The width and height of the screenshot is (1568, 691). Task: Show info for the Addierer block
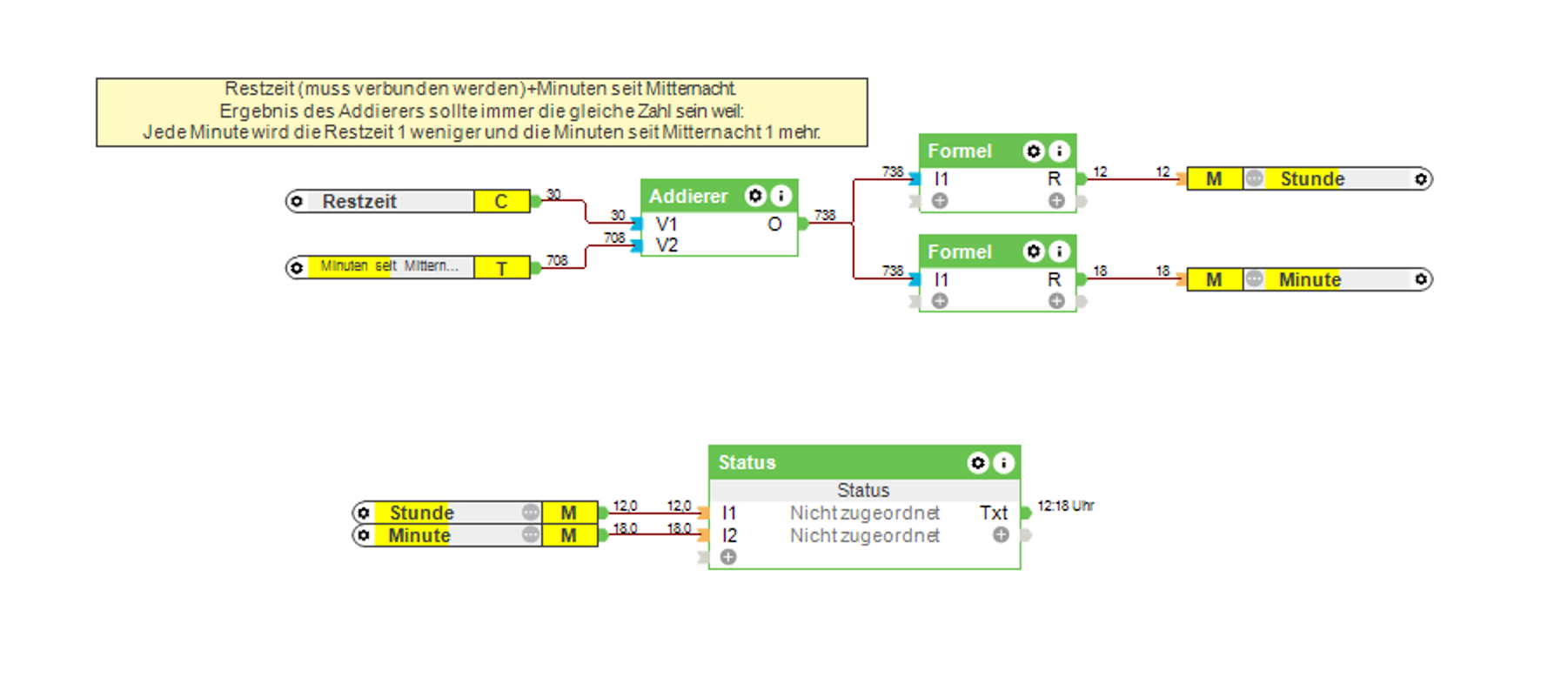781,196
